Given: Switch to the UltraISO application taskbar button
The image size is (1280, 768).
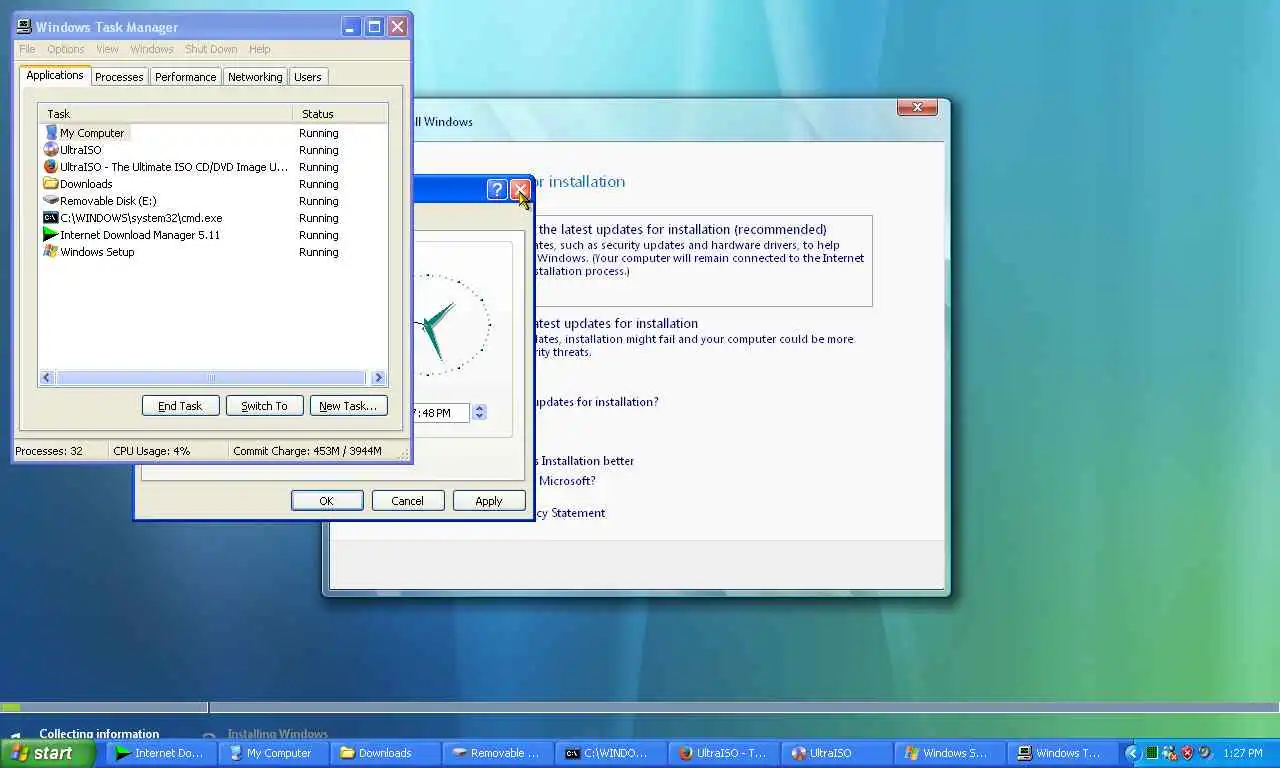Looking at the screenshot, I should [x=835, y=753].
